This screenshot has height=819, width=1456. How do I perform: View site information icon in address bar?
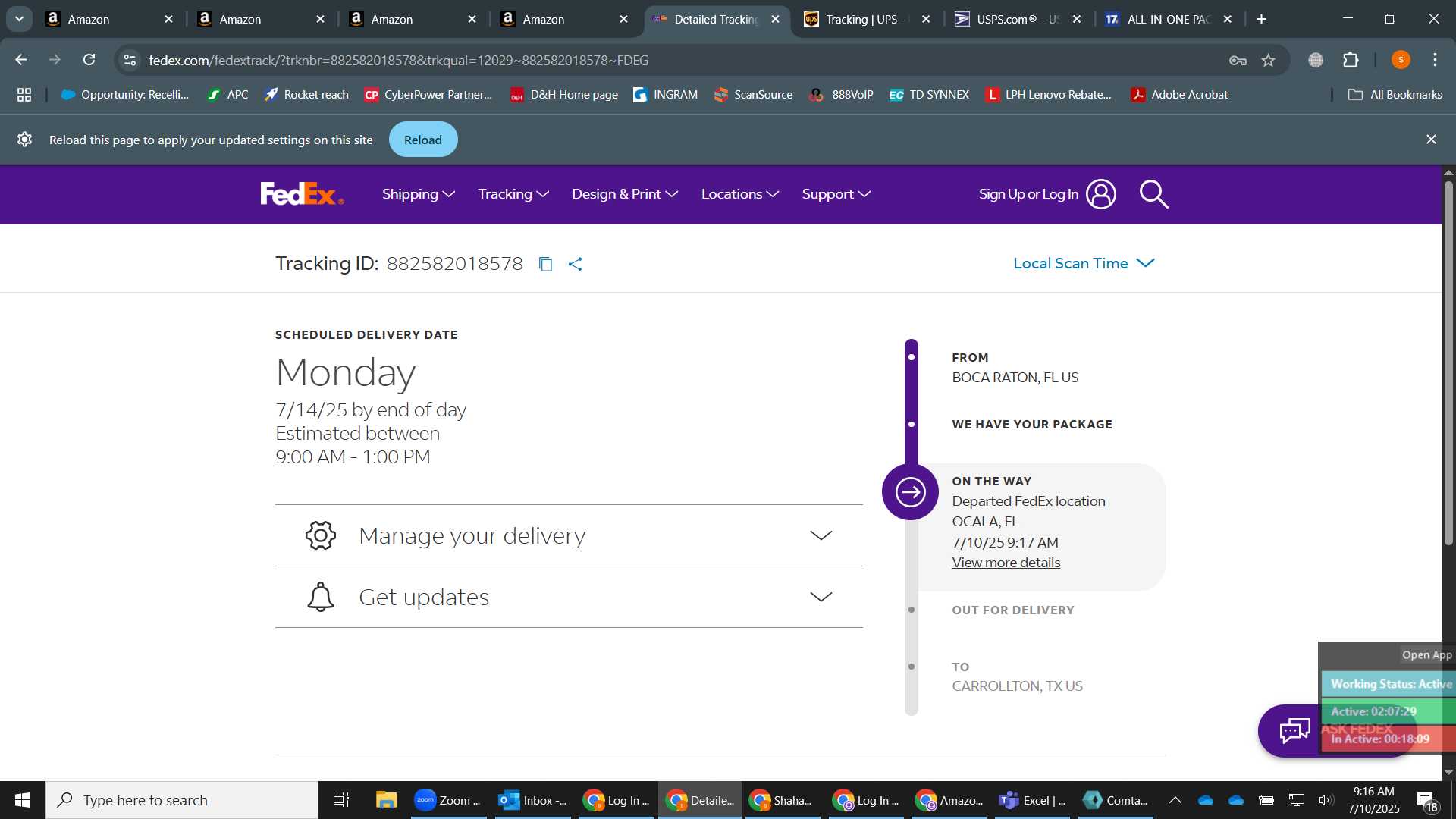pyautogui.click(x=130, y=60)
